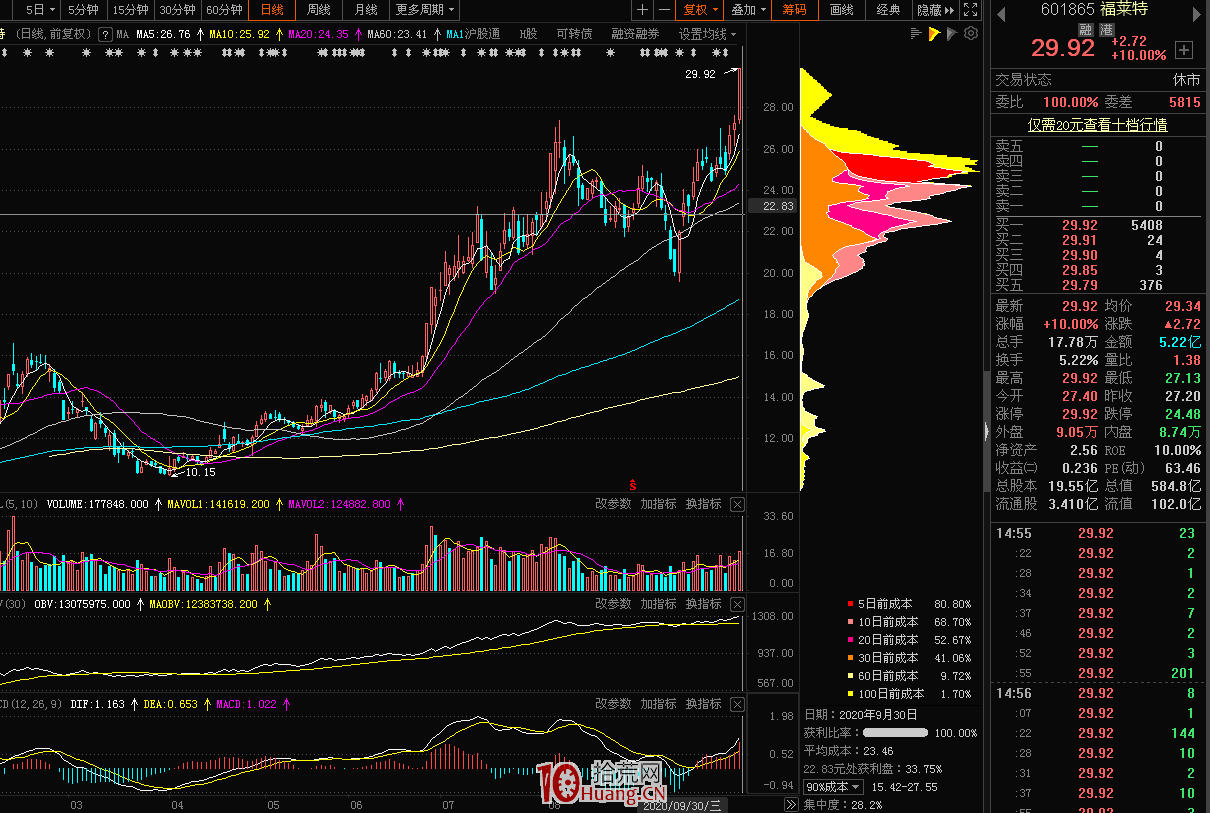Open chip distribution settings gear

pyautogui.click(x=970, y=34)
